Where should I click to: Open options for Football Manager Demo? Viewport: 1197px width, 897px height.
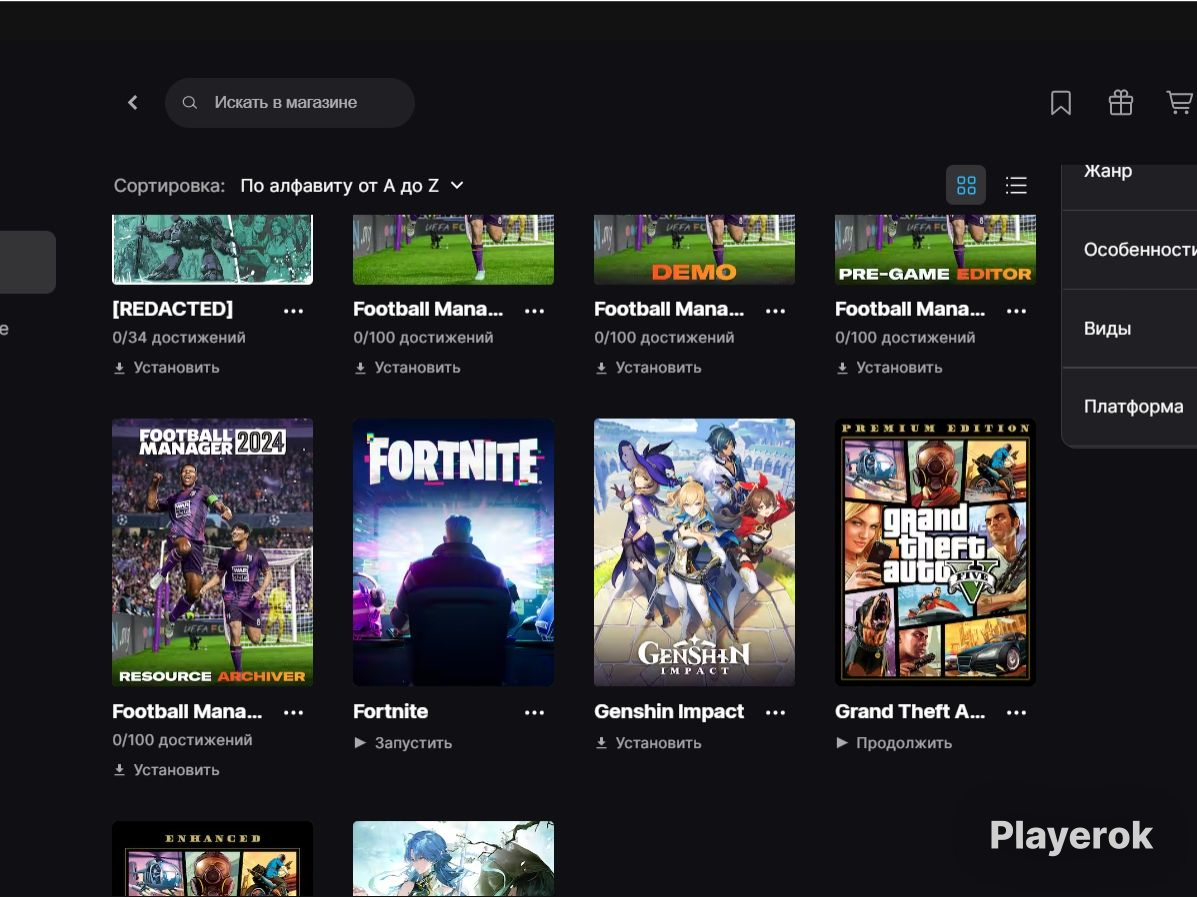click(776, 311)
